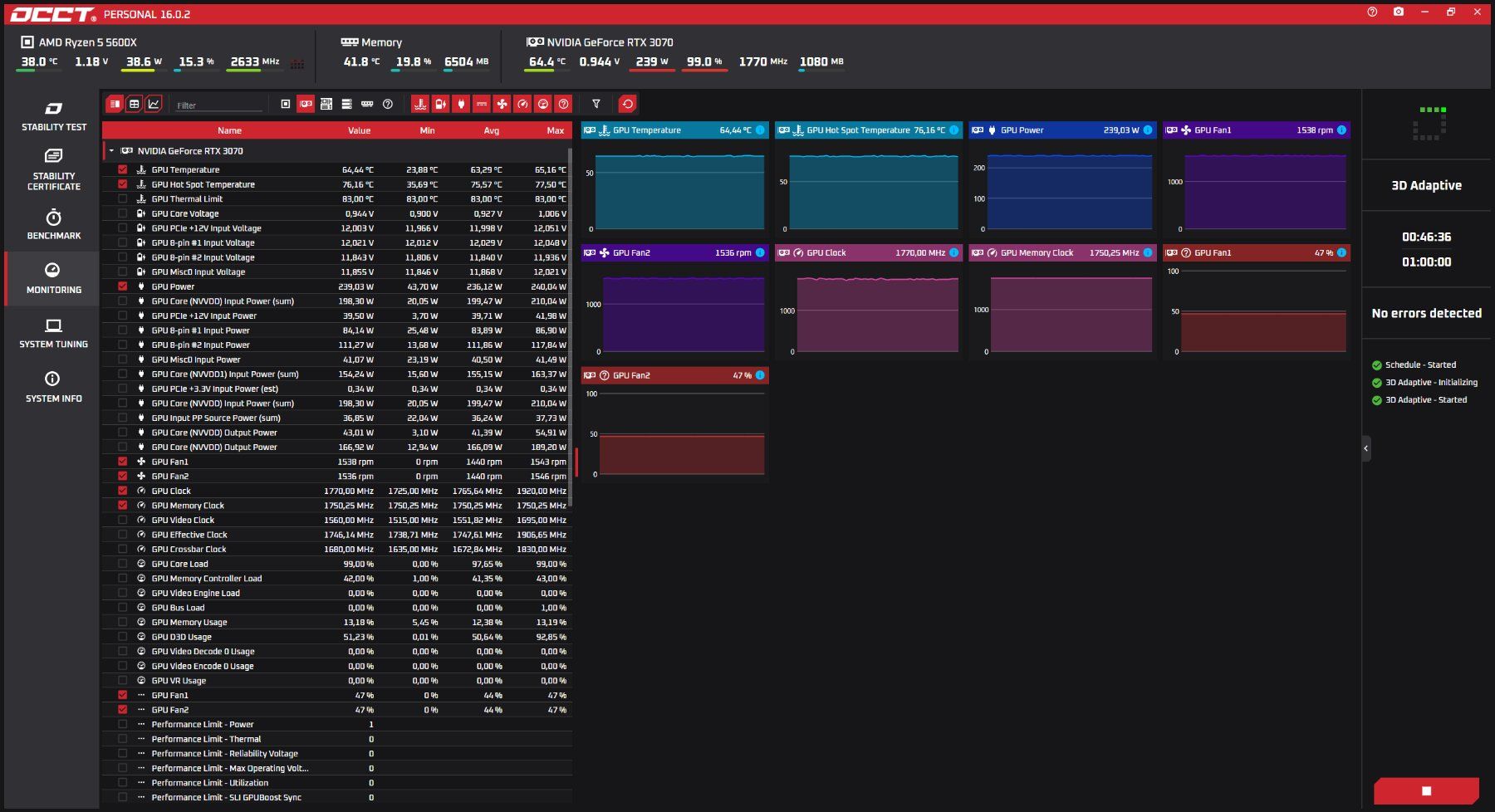The height and width of the screenshot is (812, 1495).
Task: Uncheck GPU Memory Clock sensor row
Action: click(123, 506)
